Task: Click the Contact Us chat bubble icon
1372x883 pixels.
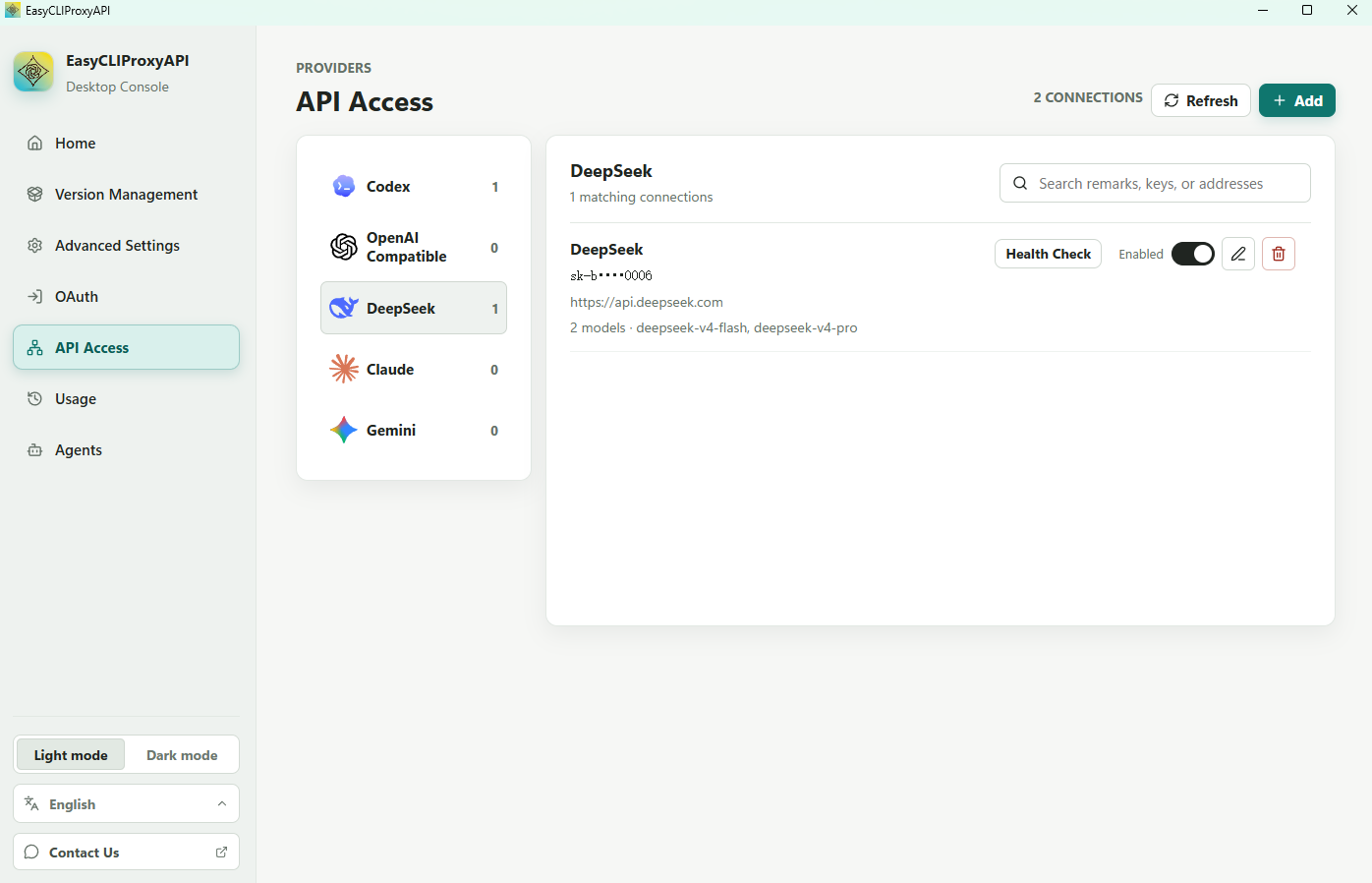Action: 31,853
